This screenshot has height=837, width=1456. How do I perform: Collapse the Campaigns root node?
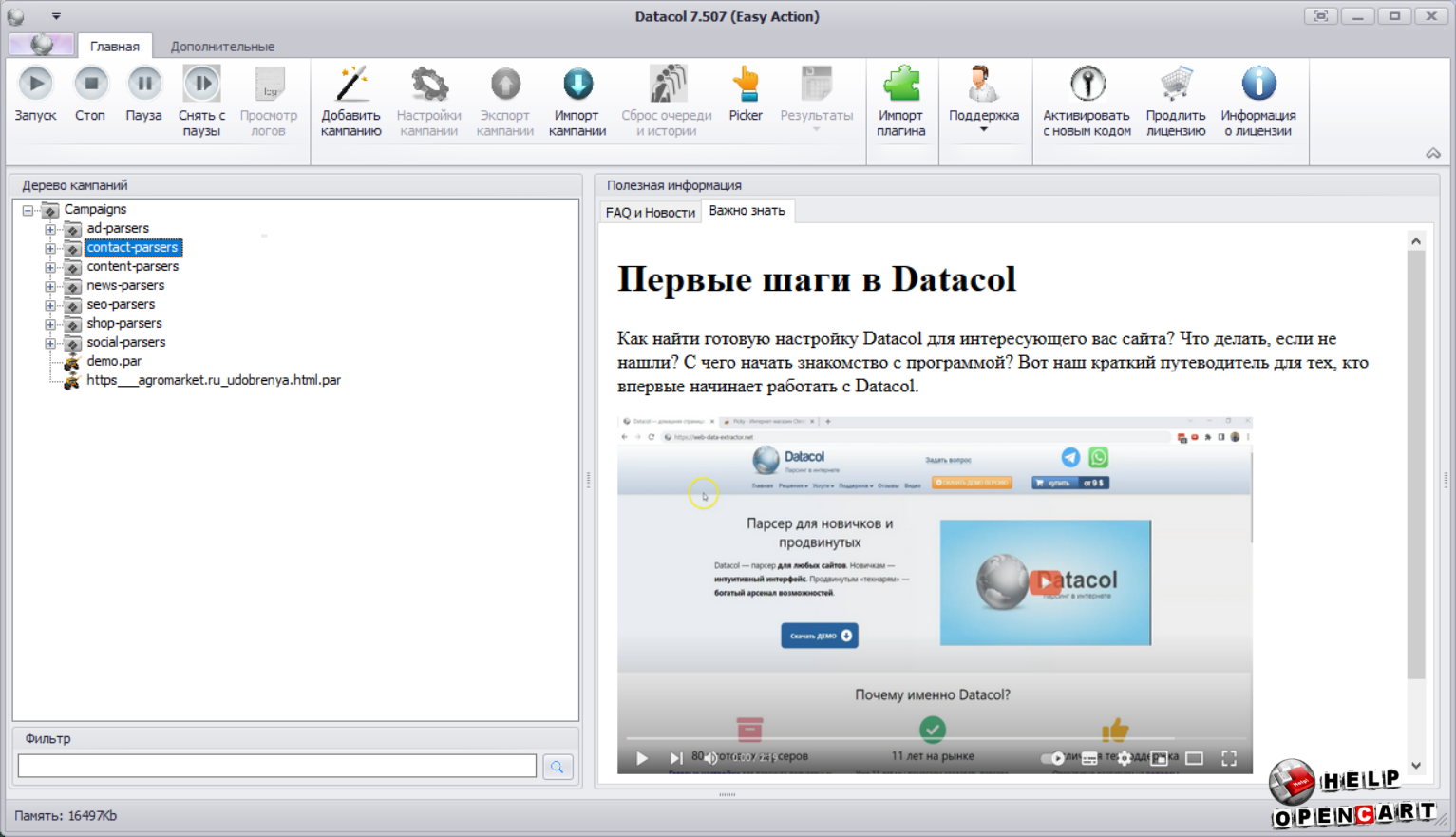(28, 210)
